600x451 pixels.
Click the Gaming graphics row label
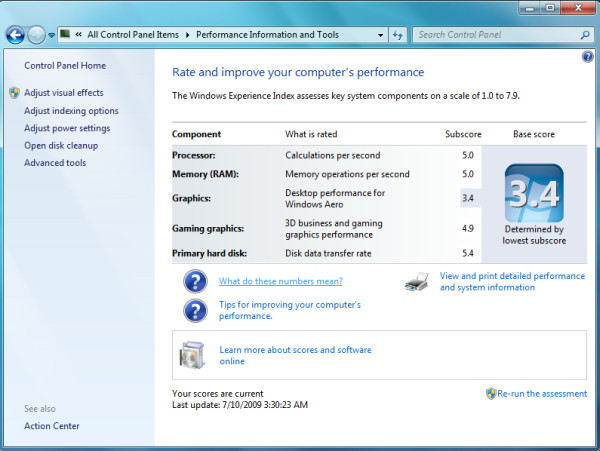coord(208,229)
